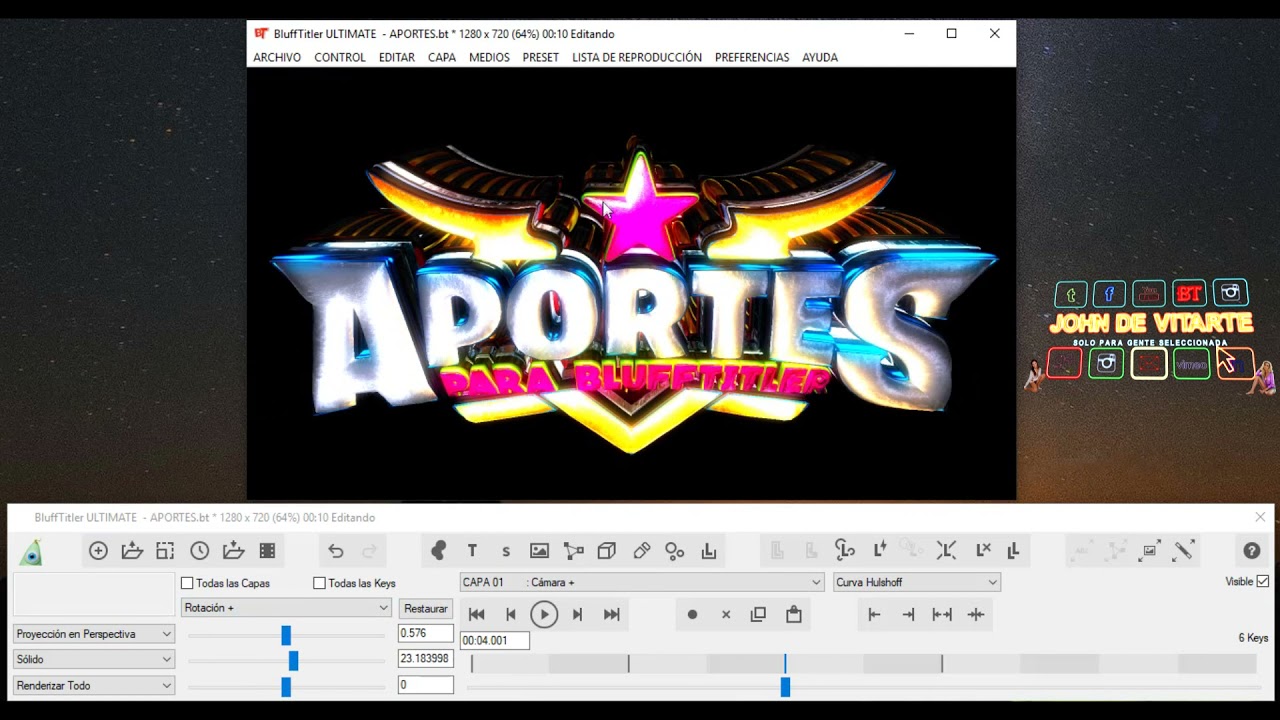Click the vector-path nodes layer icon

click(x=573, y=551)
